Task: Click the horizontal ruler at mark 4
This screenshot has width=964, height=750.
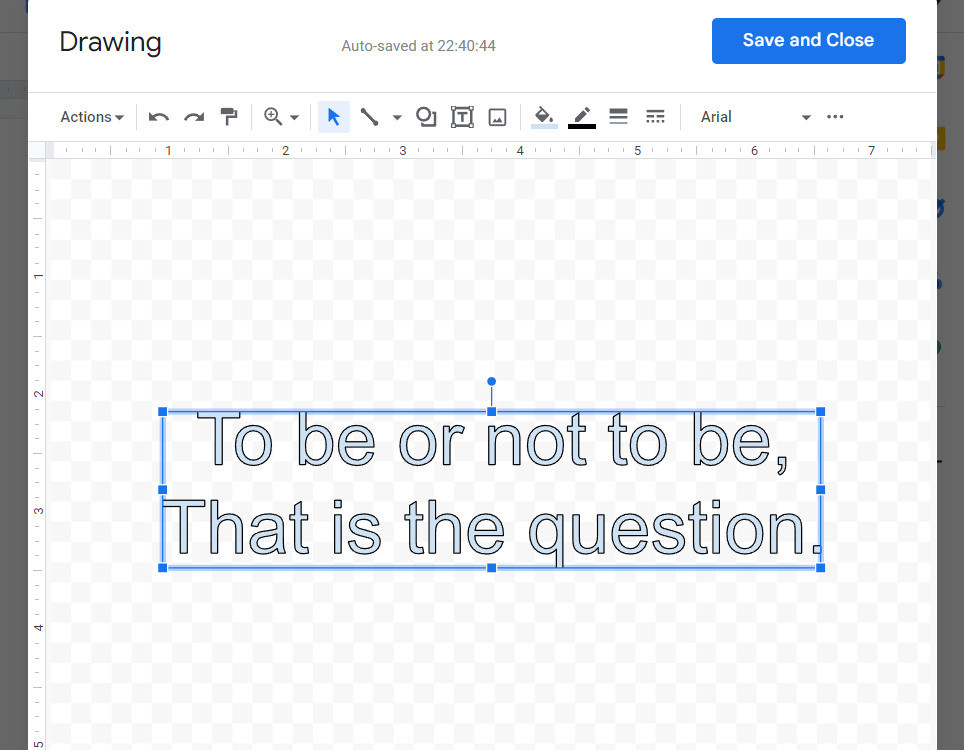Action: click(x=520, y=151)
